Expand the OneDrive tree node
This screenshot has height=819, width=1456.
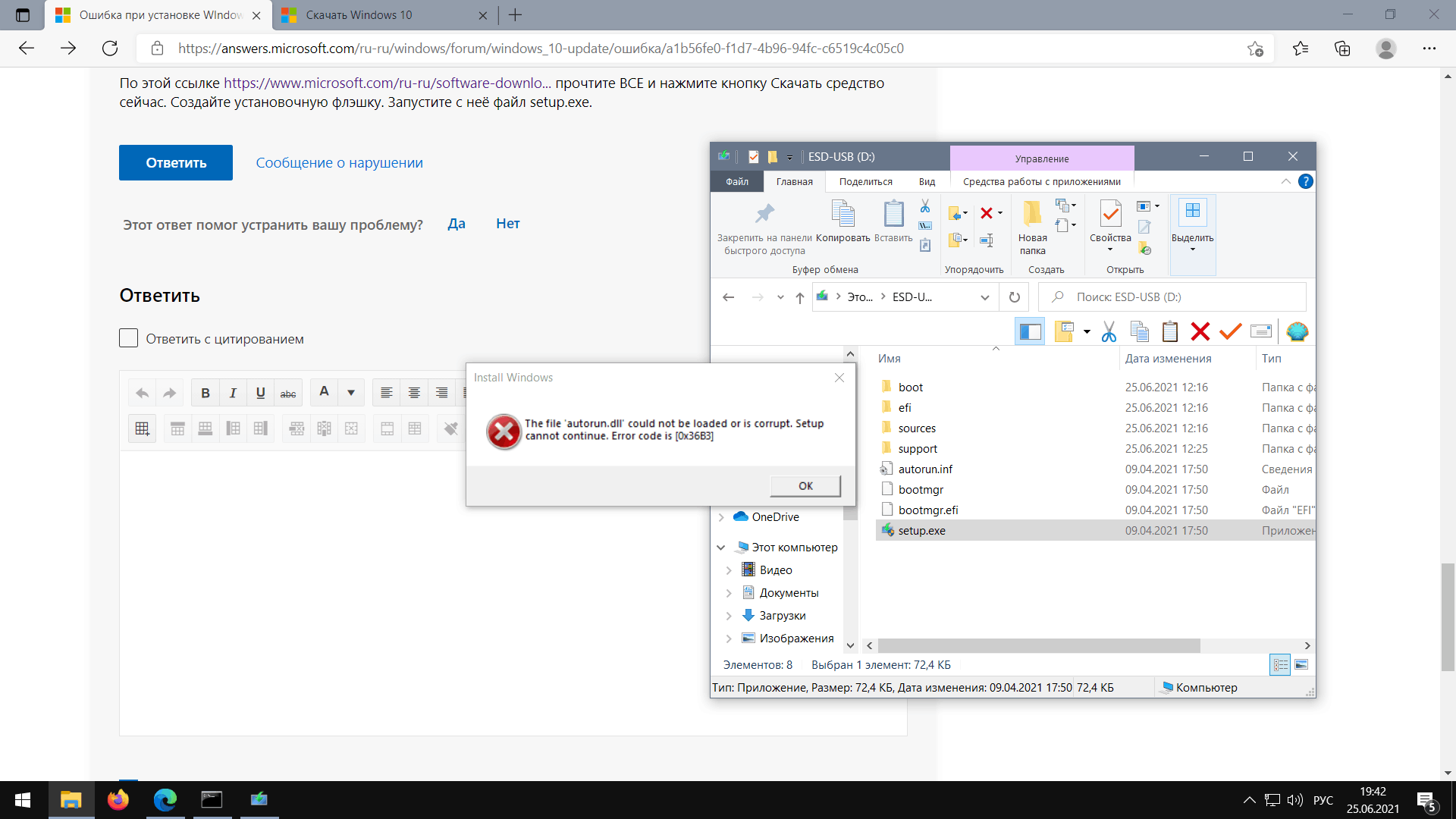click(x=721, y=517)
